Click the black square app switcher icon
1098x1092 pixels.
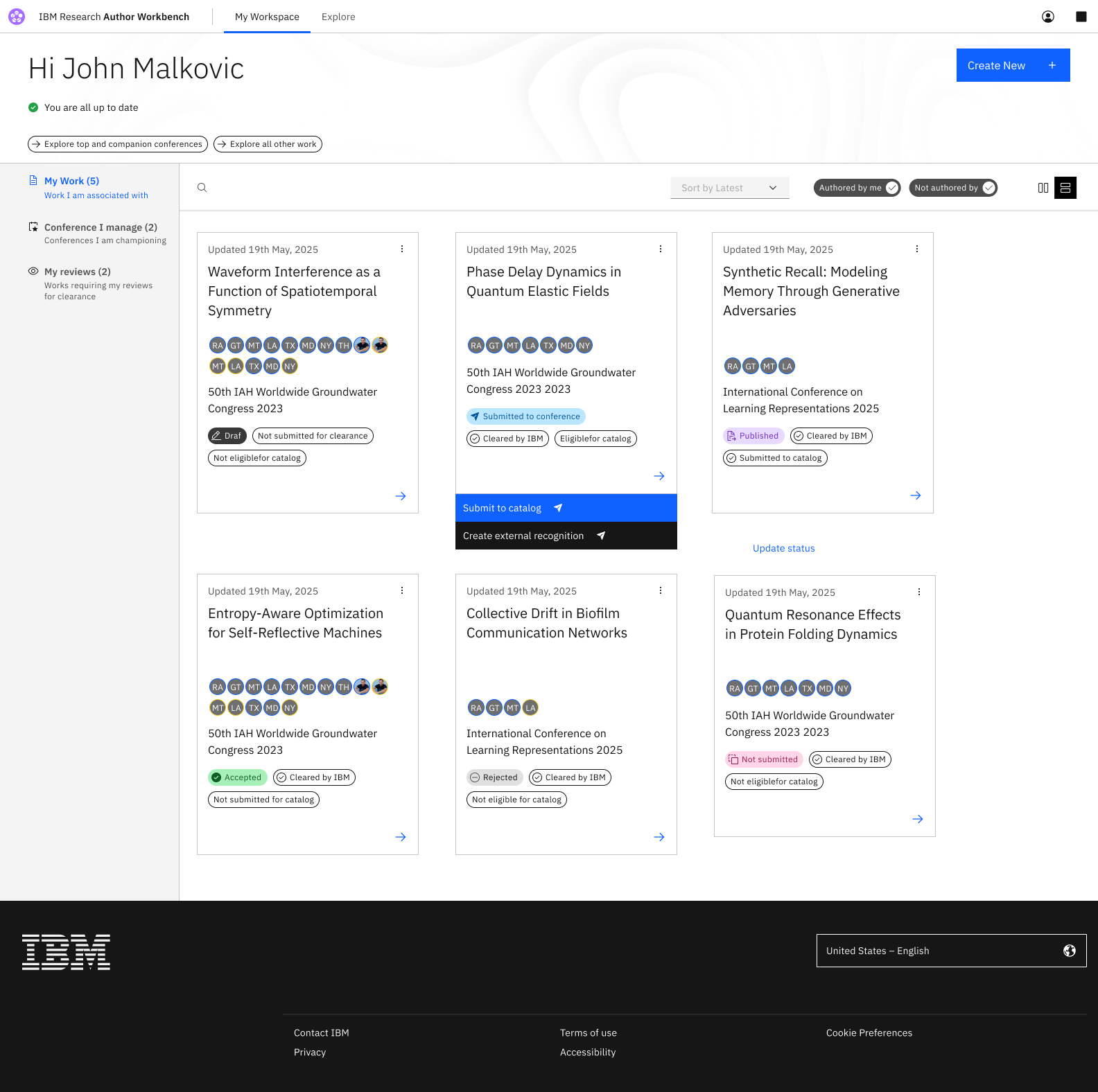pyautogui.click(x=1081, y=17)
